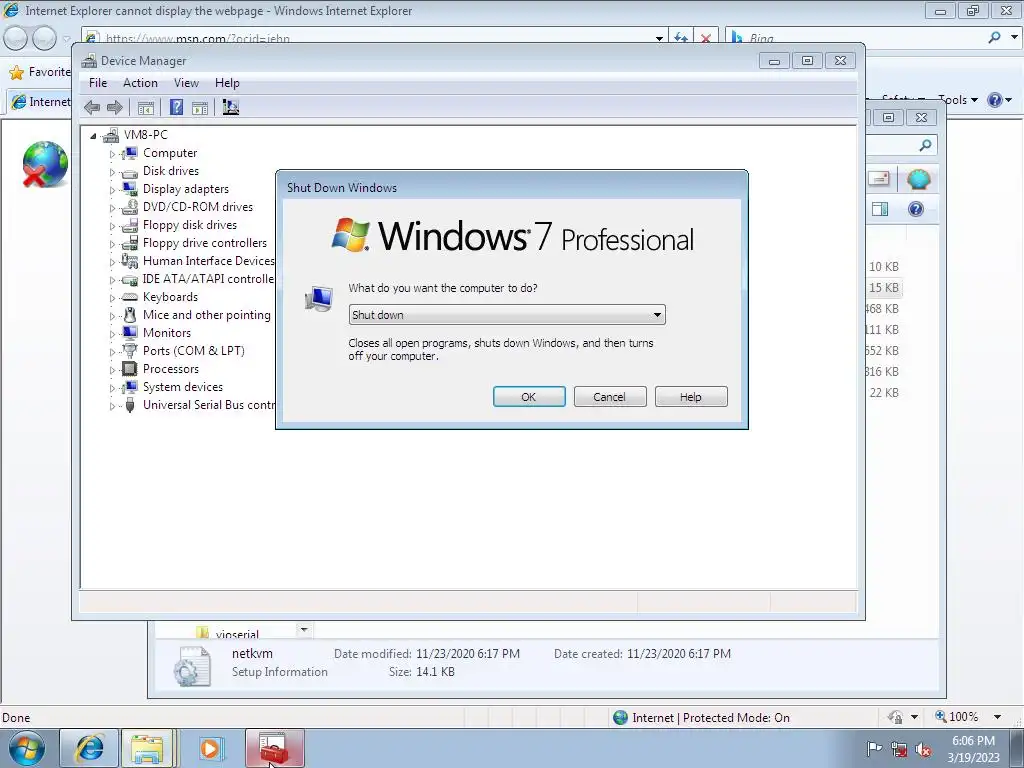
Task: Click OK in Shut Down Windows dialog
Action: (529, 396)
